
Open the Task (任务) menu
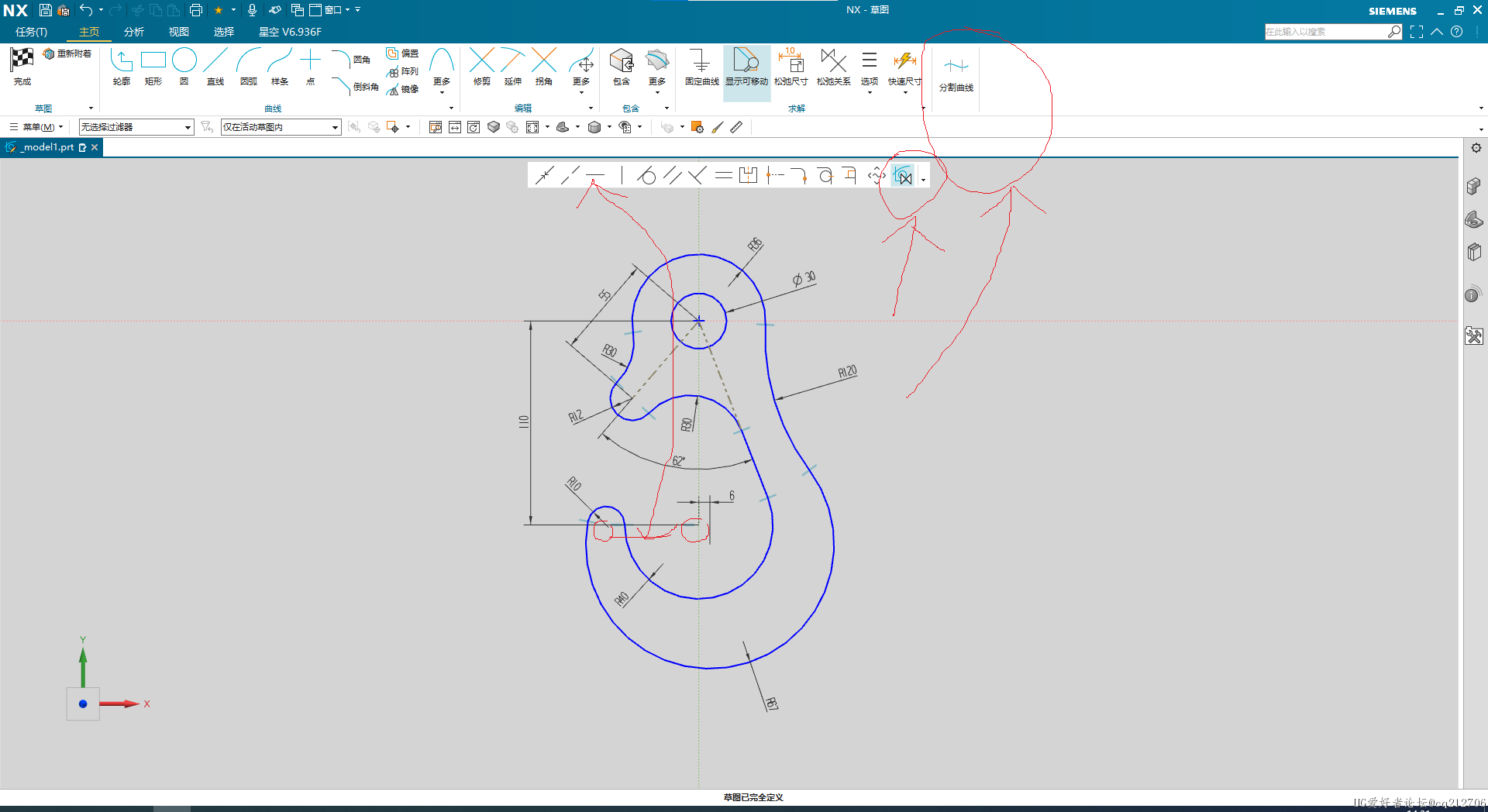click(31, 32)
